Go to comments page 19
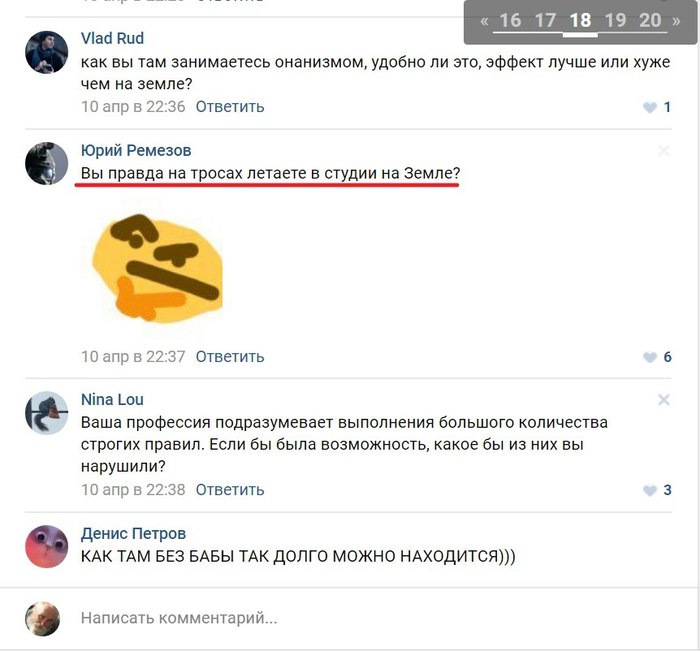The width and height of the screenshot is (700, 651). (615, 21)
